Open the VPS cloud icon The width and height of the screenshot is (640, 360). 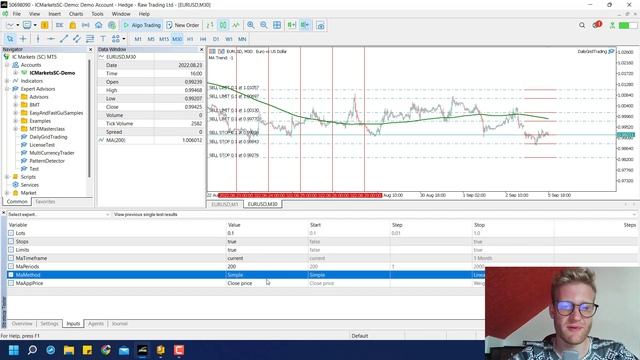[x=99, y=25]
